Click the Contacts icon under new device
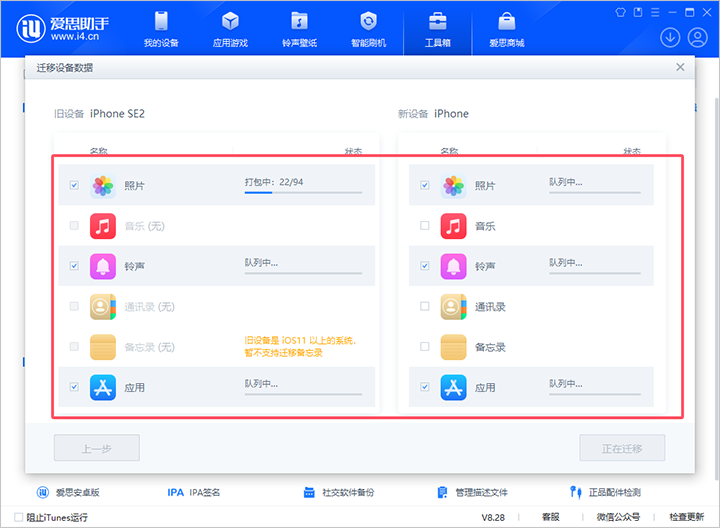Viewport: 720px width, 528px height. pyautogui.click(x=454, y=306)
